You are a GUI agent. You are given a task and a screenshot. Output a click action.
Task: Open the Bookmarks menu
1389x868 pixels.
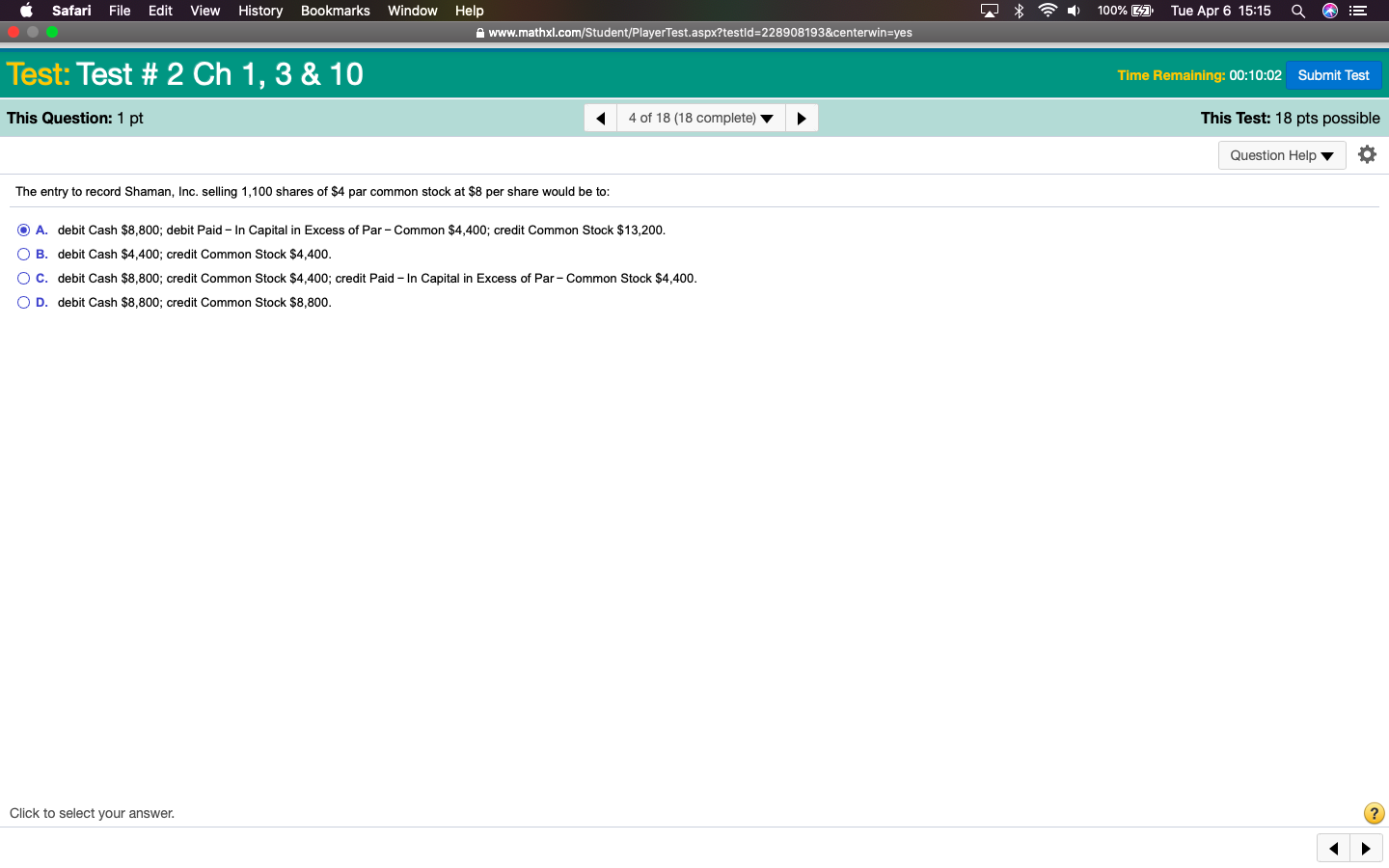pyautogui.click(x=335, y=11)
